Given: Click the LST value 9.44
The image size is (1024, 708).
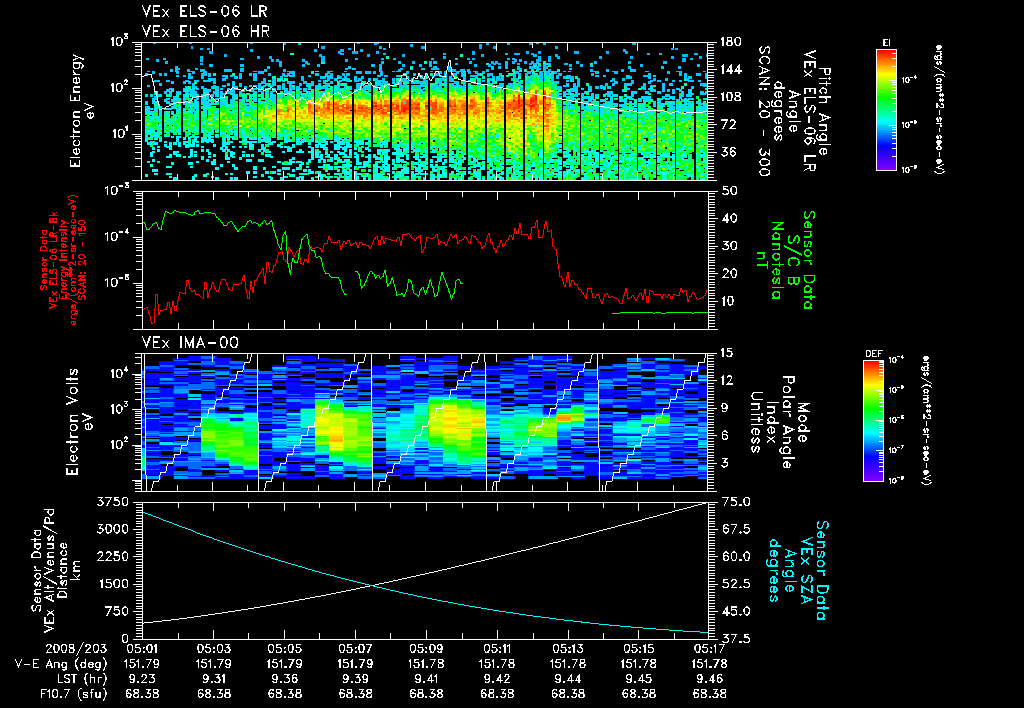Looking at the screenshot, I should pyautogui.click(x=568, y=679).
